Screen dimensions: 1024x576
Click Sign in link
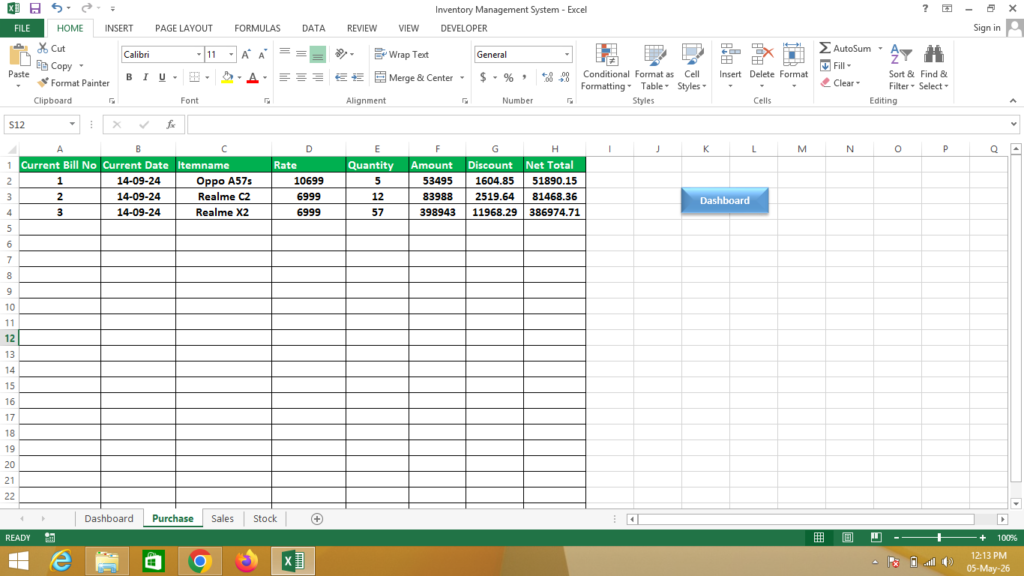tap(986, 27)
